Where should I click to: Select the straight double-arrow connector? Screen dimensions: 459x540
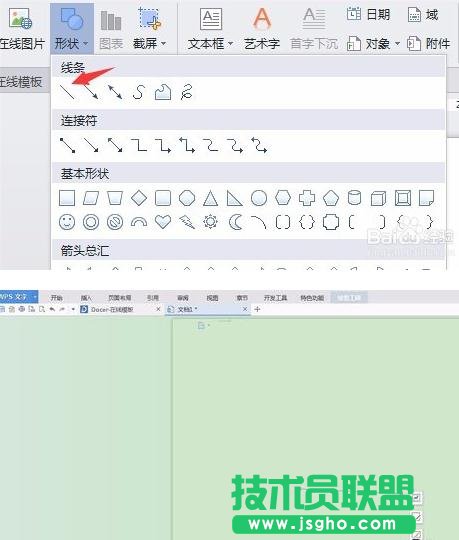[115, 145]
